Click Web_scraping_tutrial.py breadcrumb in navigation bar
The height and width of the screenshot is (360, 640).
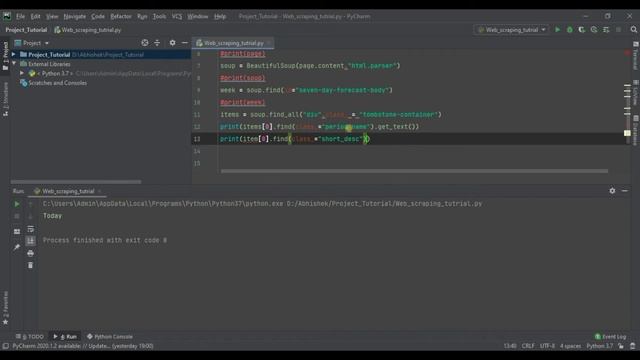(x=87, y=30)
